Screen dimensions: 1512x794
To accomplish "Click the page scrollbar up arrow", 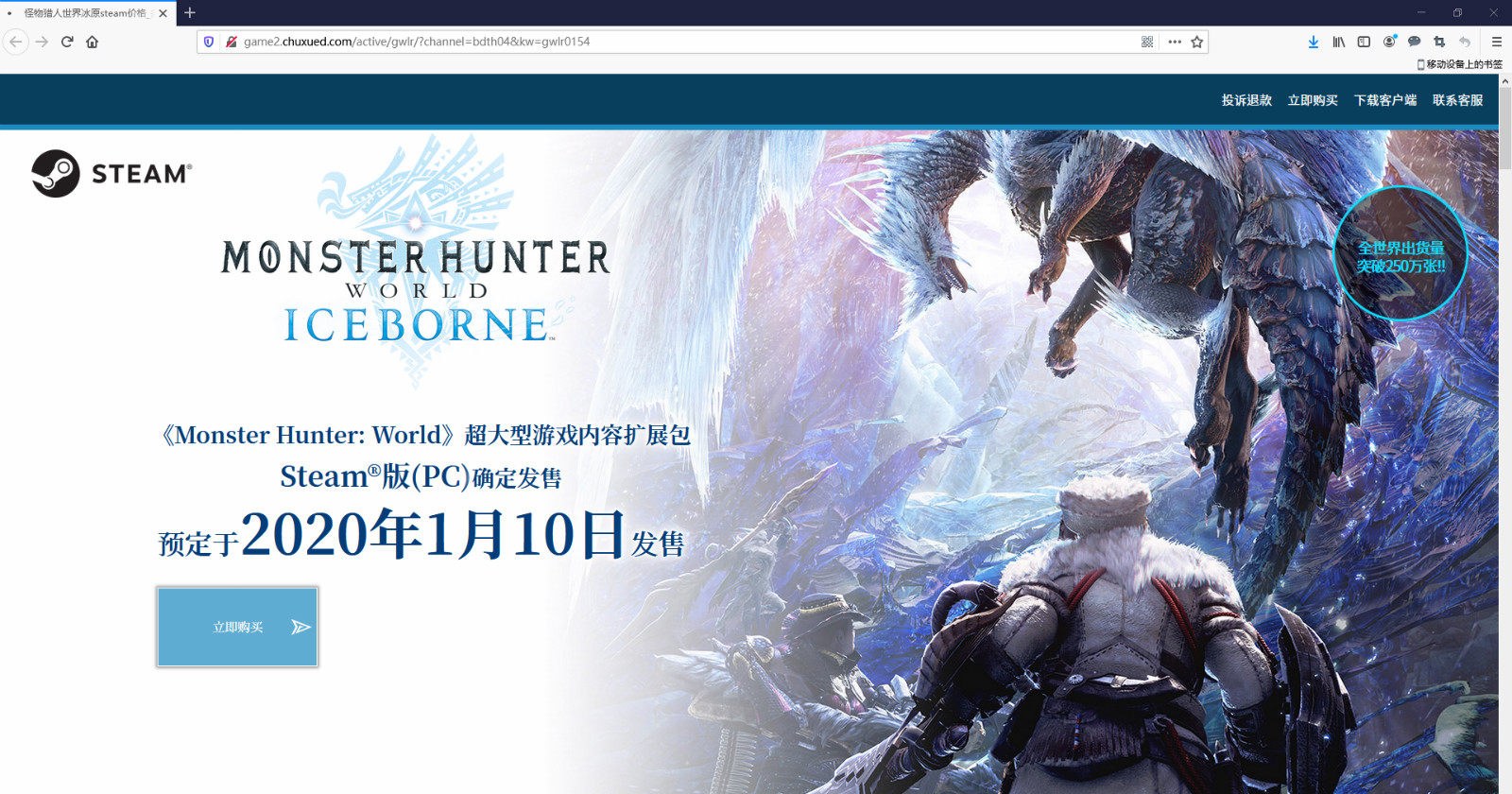I will point(1505,81).
